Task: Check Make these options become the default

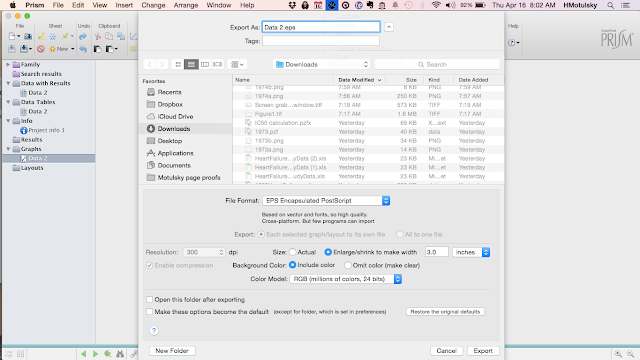Action: [150, 312]
